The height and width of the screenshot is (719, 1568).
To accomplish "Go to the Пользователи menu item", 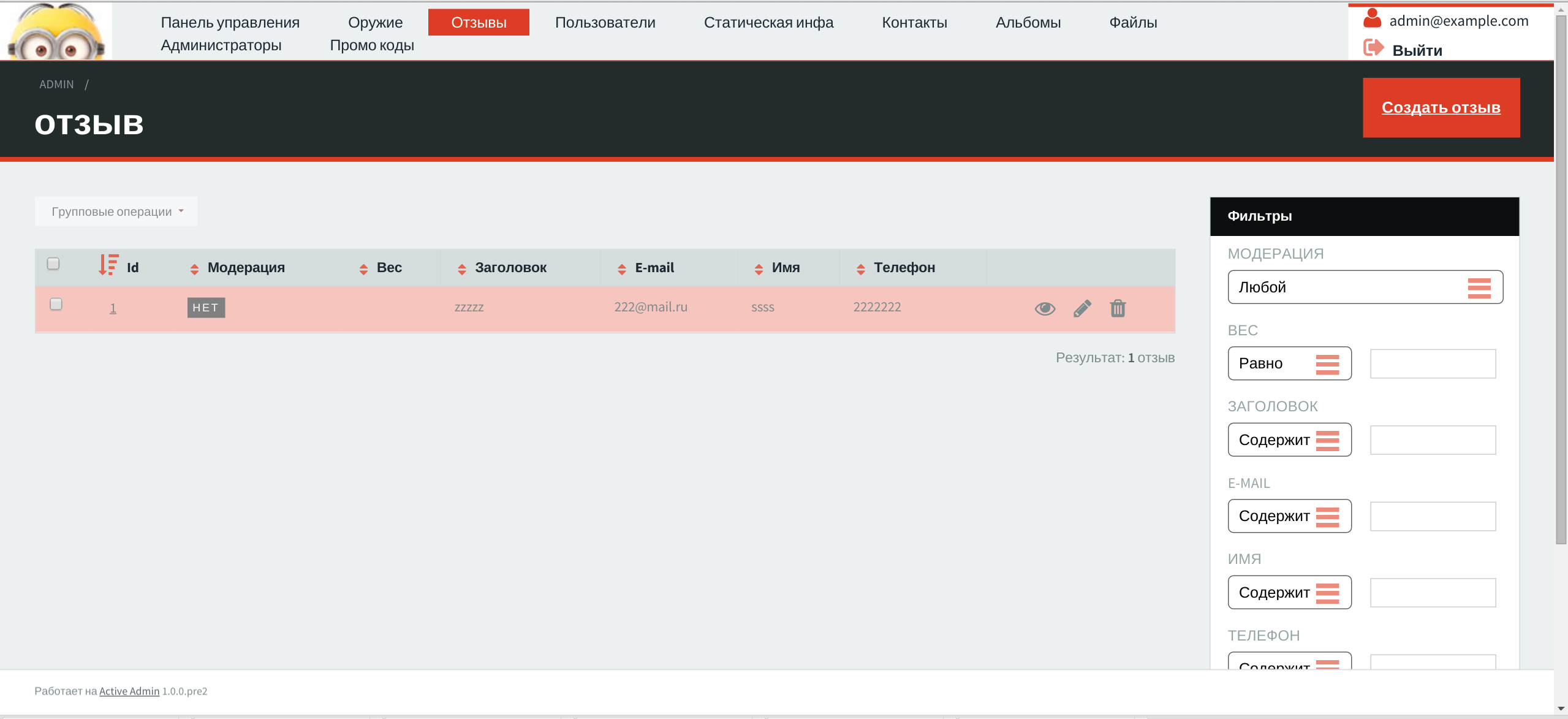I will (605, 23).
